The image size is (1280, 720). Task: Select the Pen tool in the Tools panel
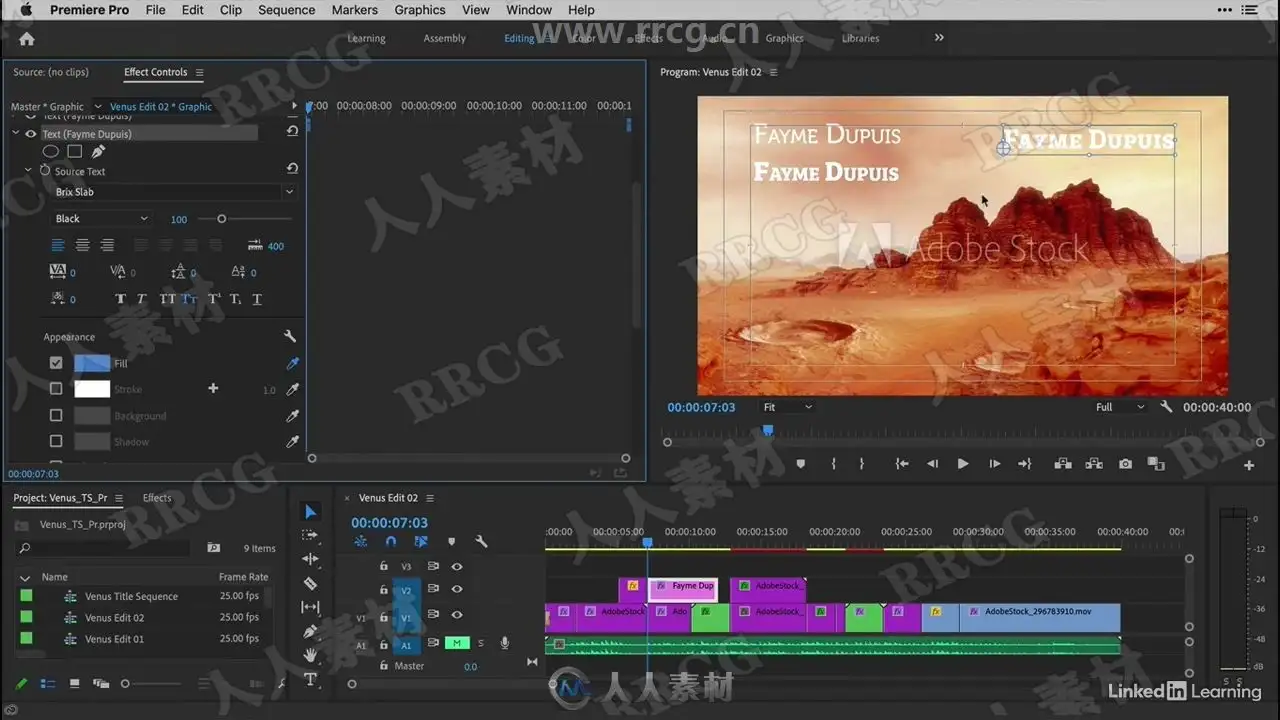click(310, 631)
